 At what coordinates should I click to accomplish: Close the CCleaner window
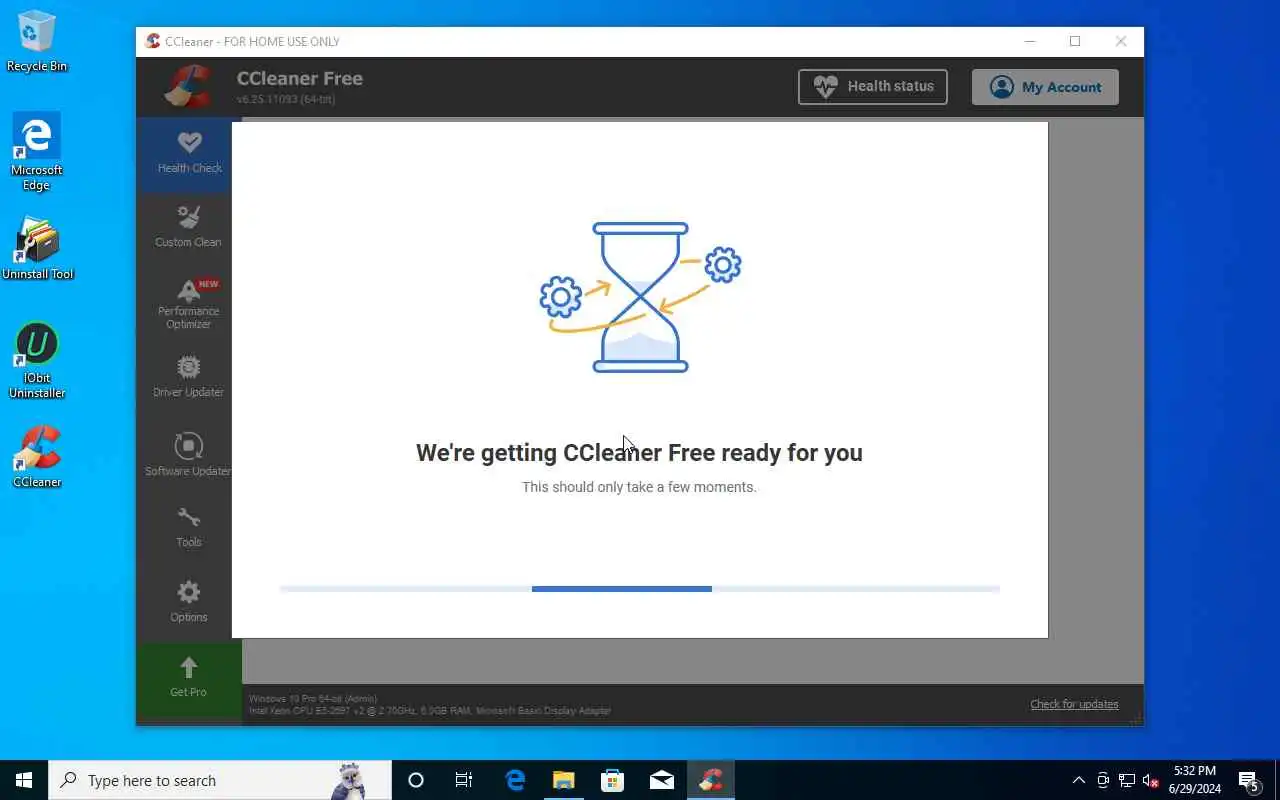(x=1121, y=41)
